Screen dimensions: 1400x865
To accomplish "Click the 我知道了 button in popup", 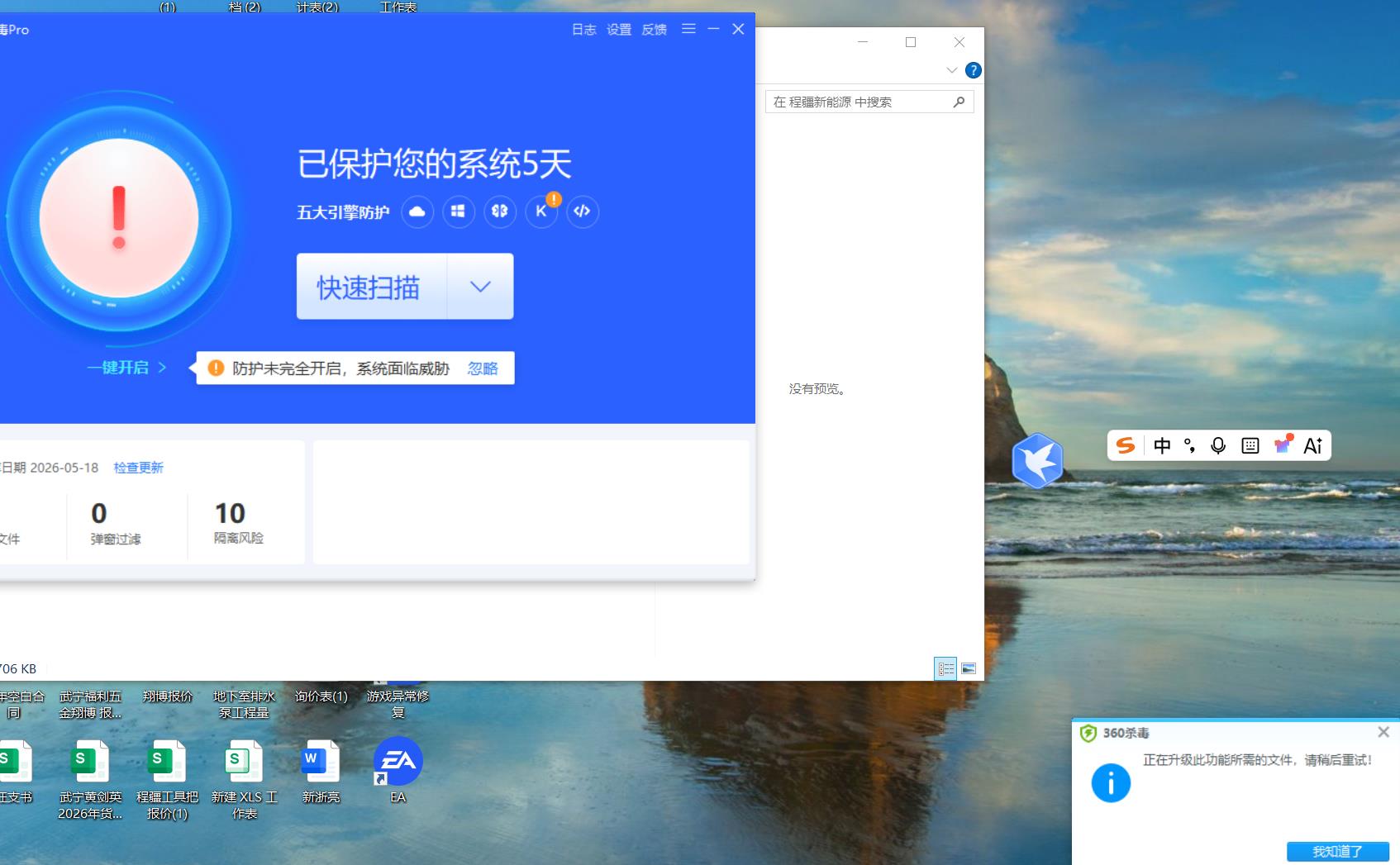I will pos(1337,851).
